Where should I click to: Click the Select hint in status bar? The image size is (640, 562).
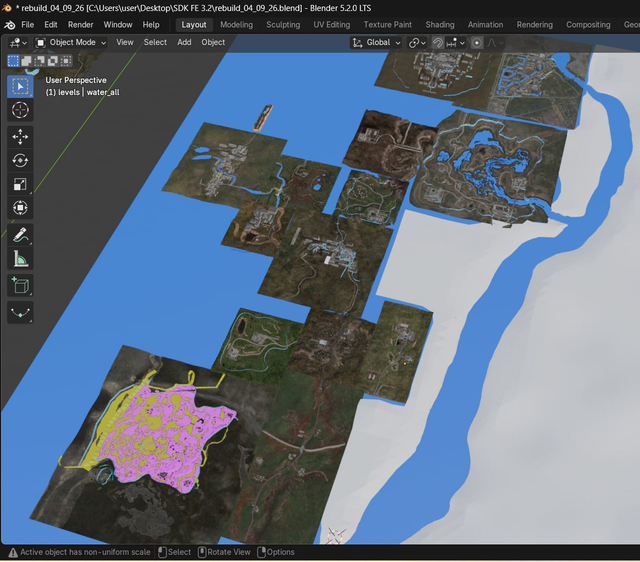click(x=175, y=552)
